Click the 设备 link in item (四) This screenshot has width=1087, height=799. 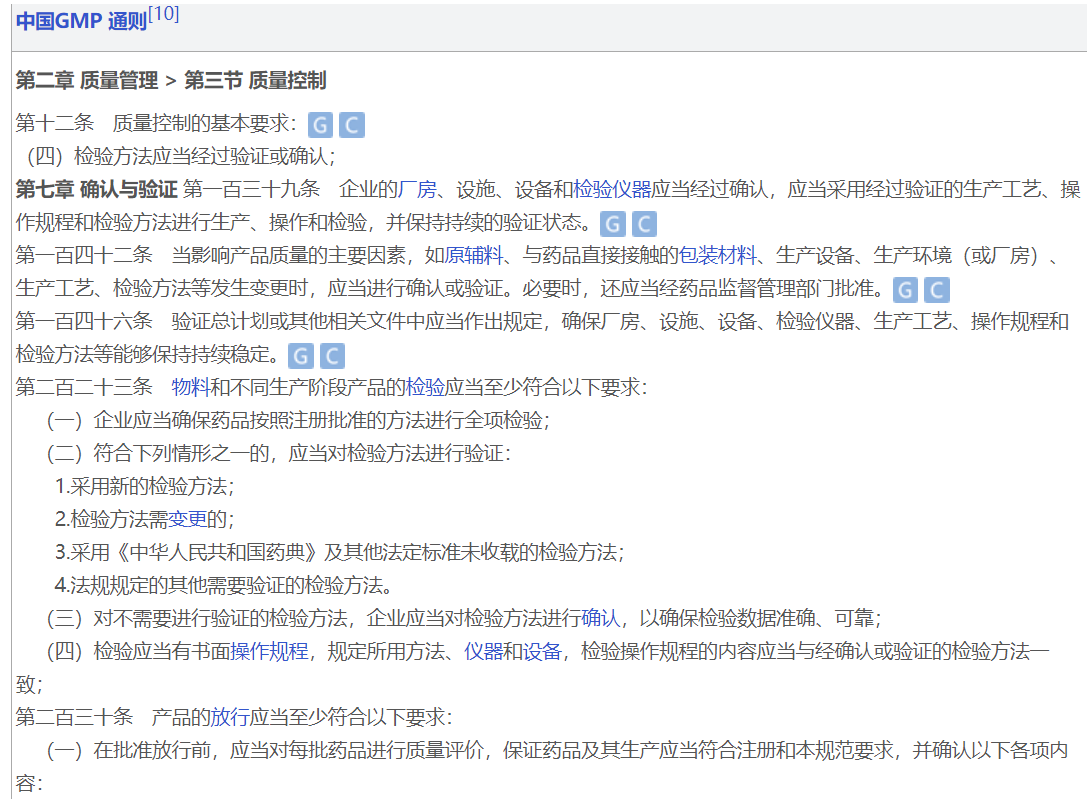(542, 651)
